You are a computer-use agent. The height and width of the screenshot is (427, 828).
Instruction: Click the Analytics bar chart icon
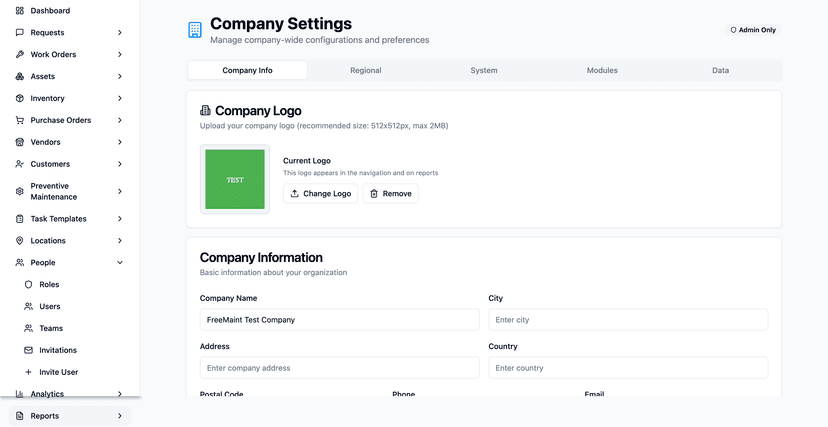[x=20, y=394]
